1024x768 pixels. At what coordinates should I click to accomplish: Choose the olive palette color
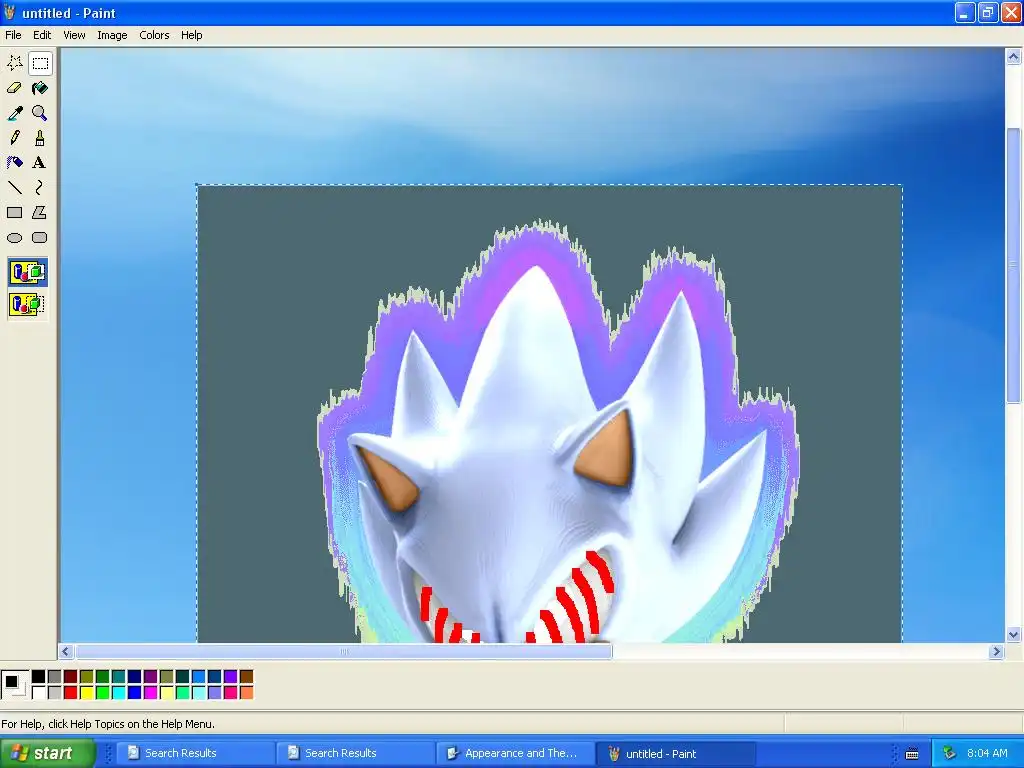(x=86, y=677)
